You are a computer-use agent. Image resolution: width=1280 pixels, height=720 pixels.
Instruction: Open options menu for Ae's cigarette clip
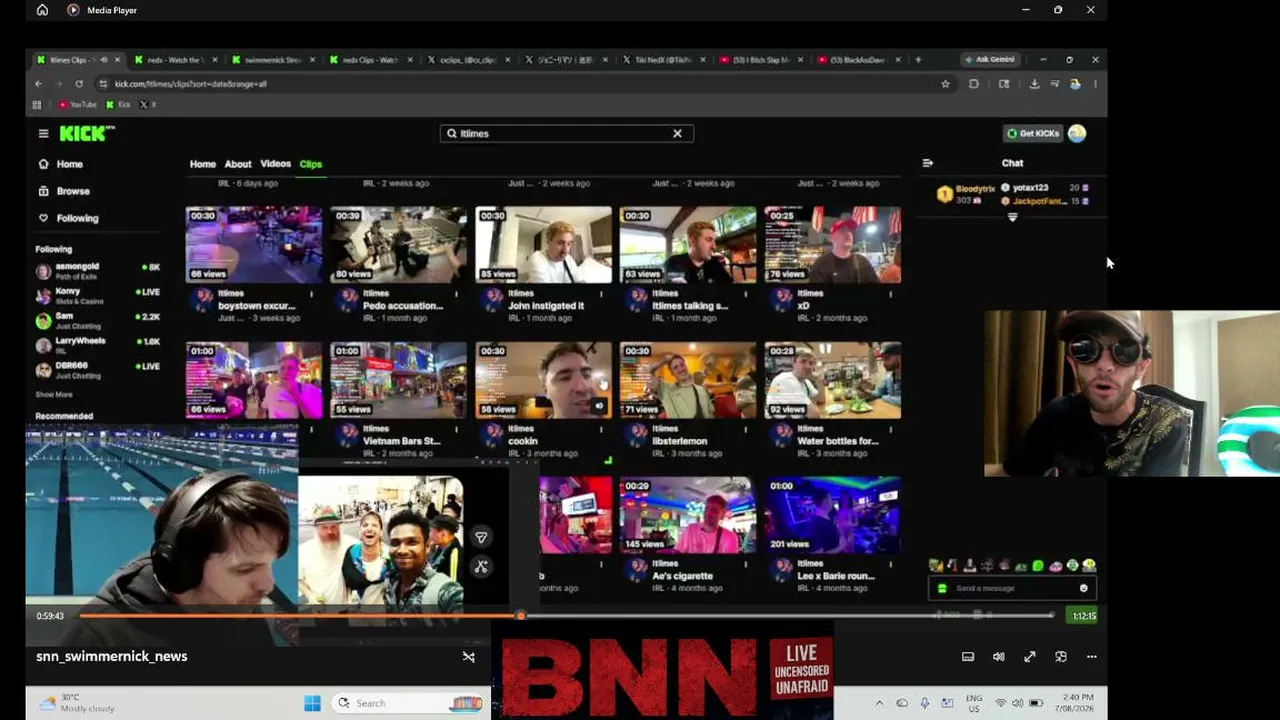746,564
